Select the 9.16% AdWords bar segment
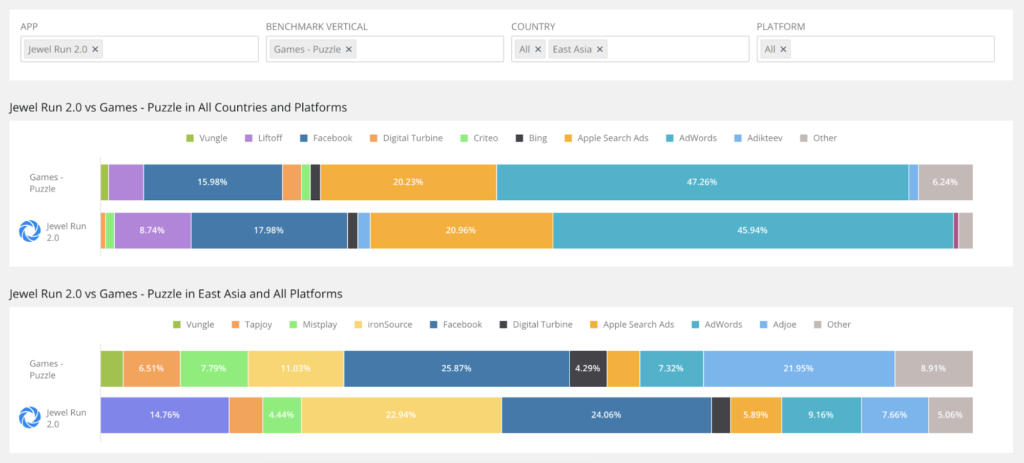 point(821,415)
